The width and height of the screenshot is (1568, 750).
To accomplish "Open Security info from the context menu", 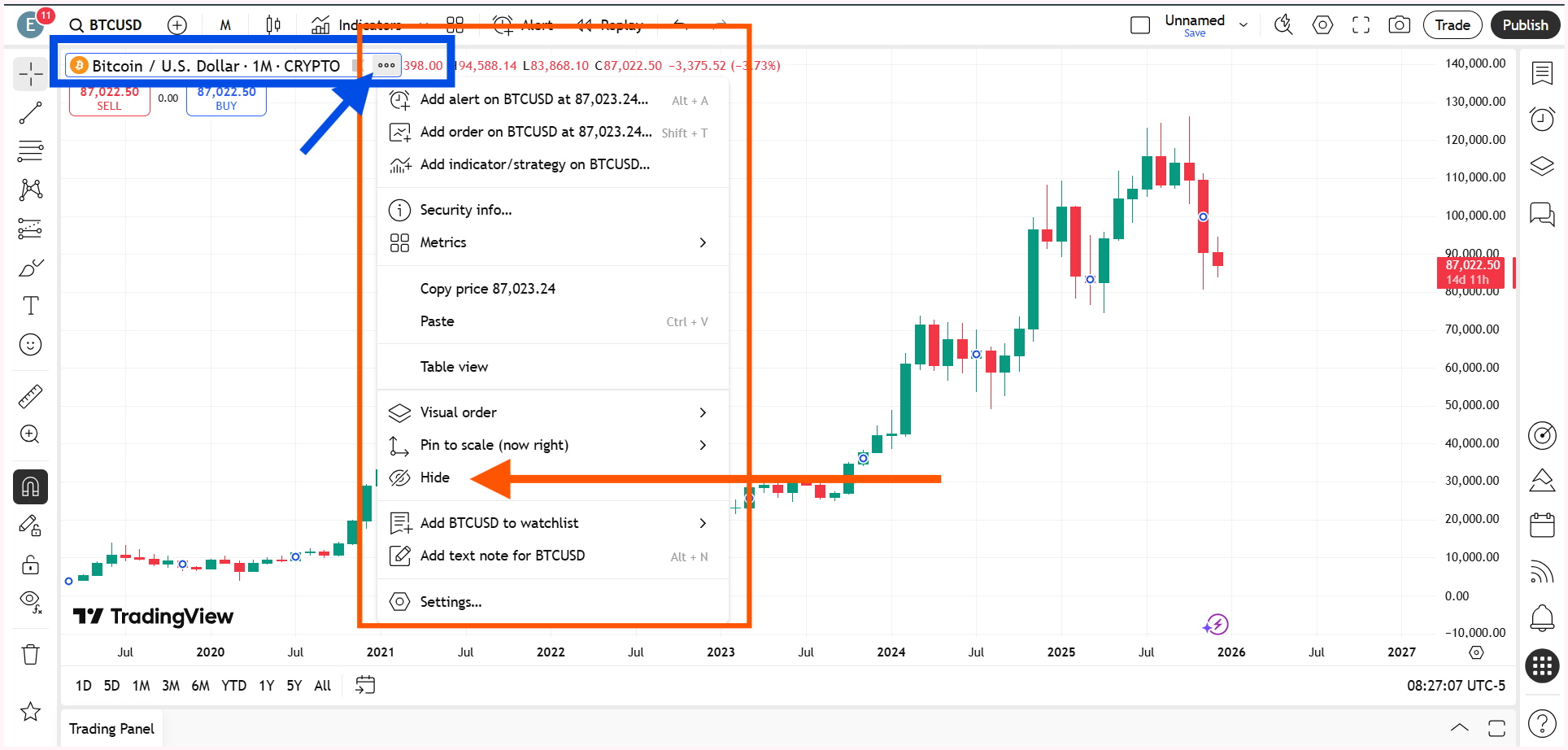I will [x=465, y=210].
